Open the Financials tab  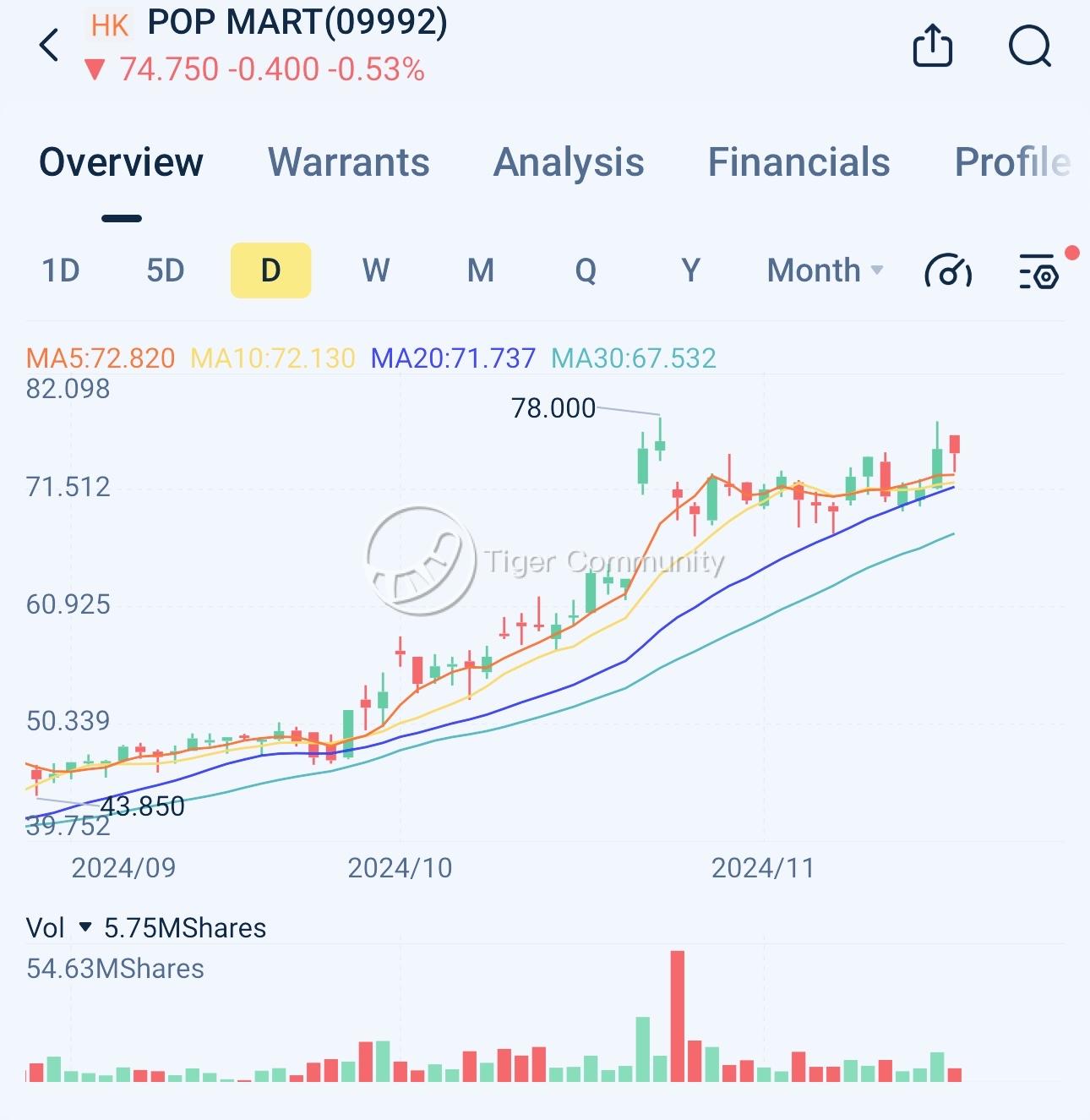pos(798,162)
